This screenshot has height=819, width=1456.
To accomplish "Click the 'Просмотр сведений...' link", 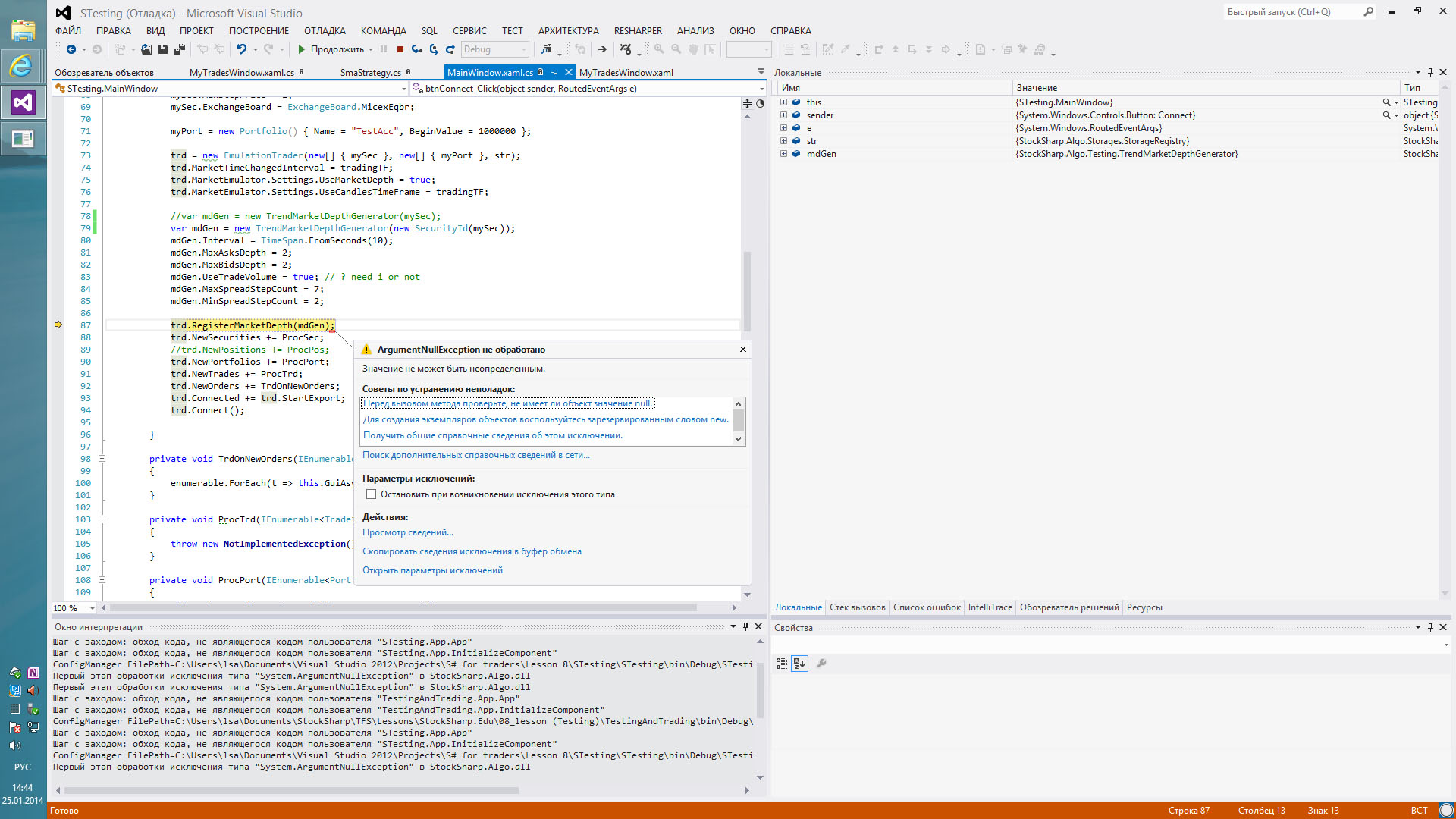I will pos(408,532).
